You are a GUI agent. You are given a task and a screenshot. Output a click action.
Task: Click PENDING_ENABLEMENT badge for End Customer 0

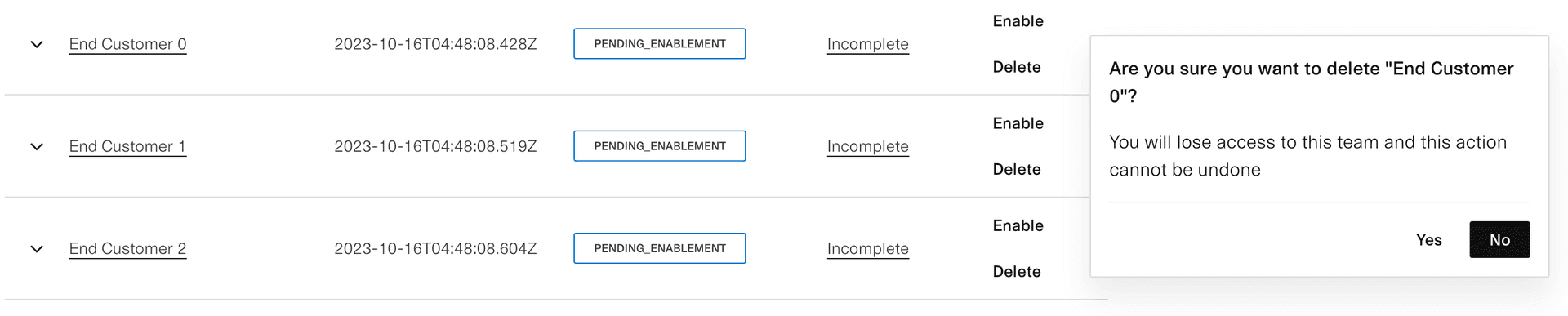pos(660,44)
